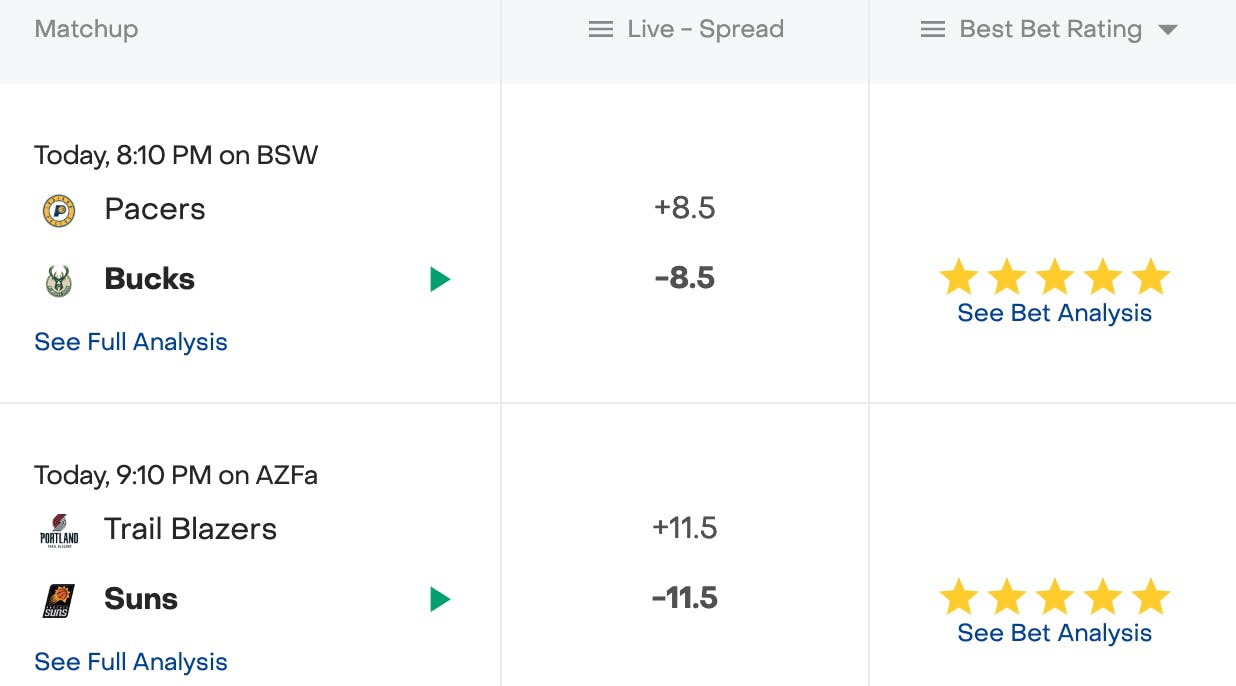
Task: Click the green arrow beside Suns
Action: 440,600
